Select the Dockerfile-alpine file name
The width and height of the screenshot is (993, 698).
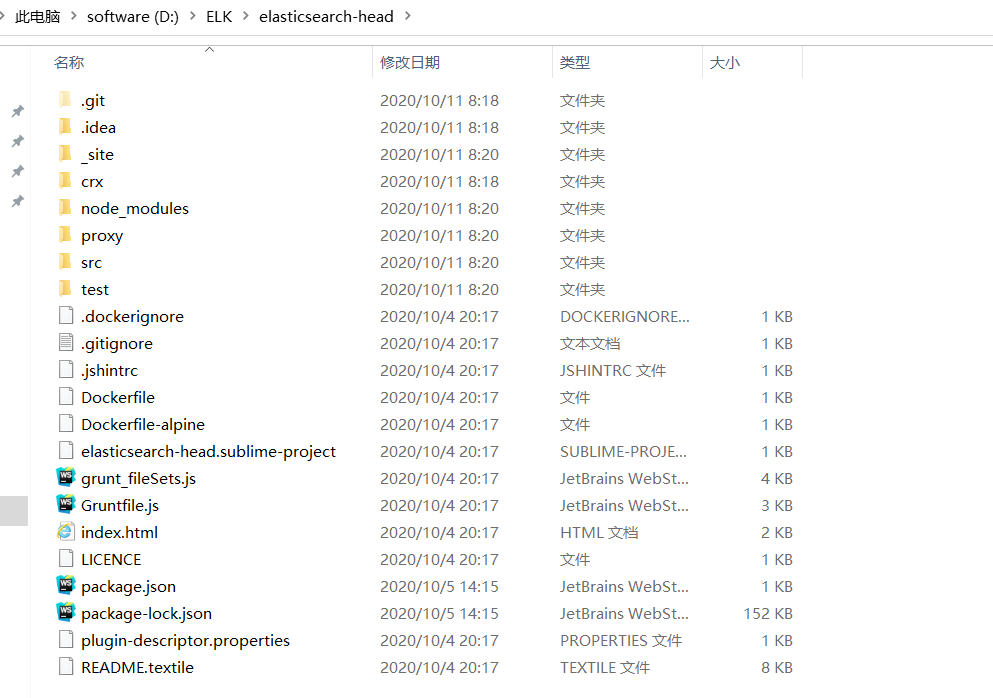click(x=143, y=424)
